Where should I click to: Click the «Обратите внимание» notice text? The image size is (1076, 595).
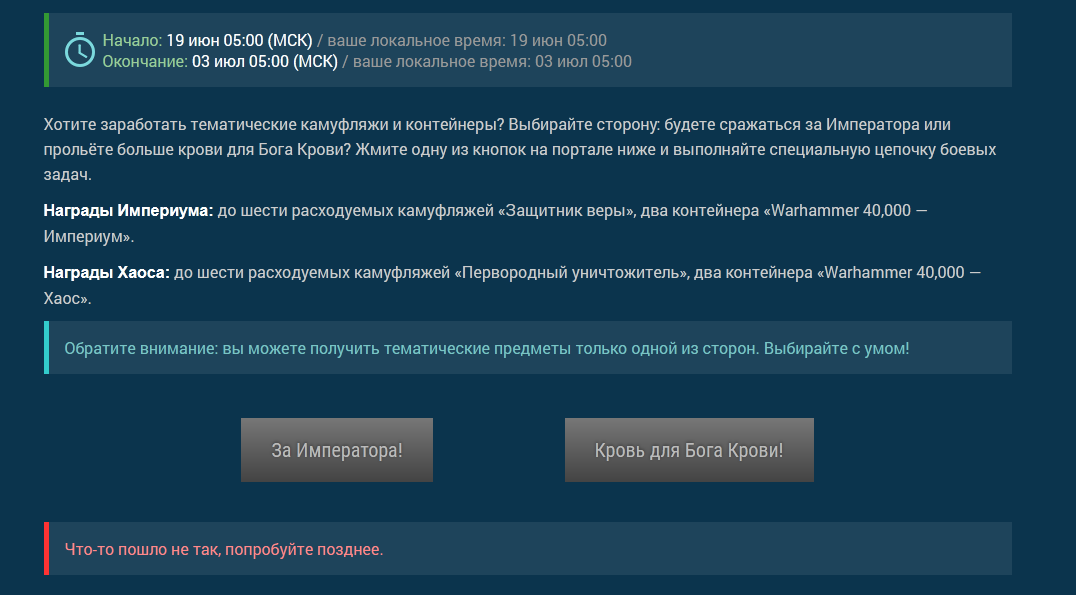click(487, 348)
